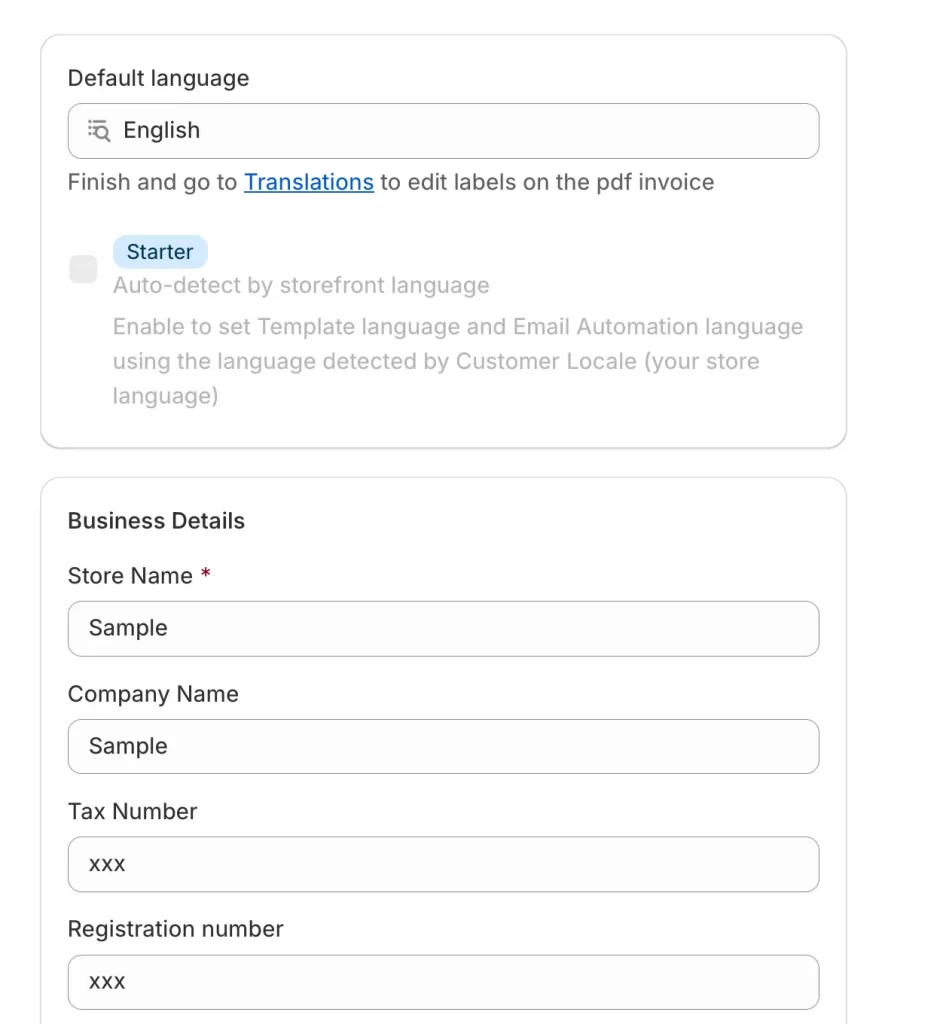This screenshot has width=943, height=1024.
Task: Click the Starter label above auto-detect
Action: (x=160, y=251)
